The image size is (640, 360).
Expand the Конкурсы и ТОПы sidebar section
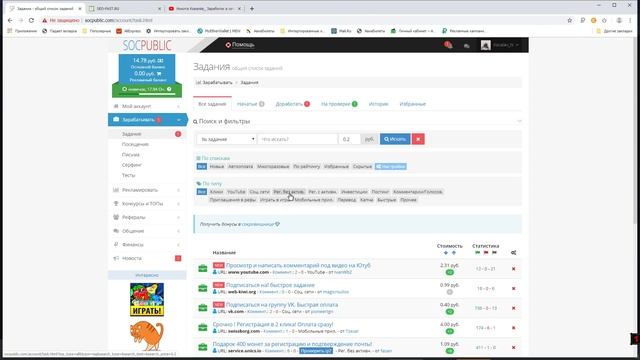pyautogui.click(x=147, y=204)
